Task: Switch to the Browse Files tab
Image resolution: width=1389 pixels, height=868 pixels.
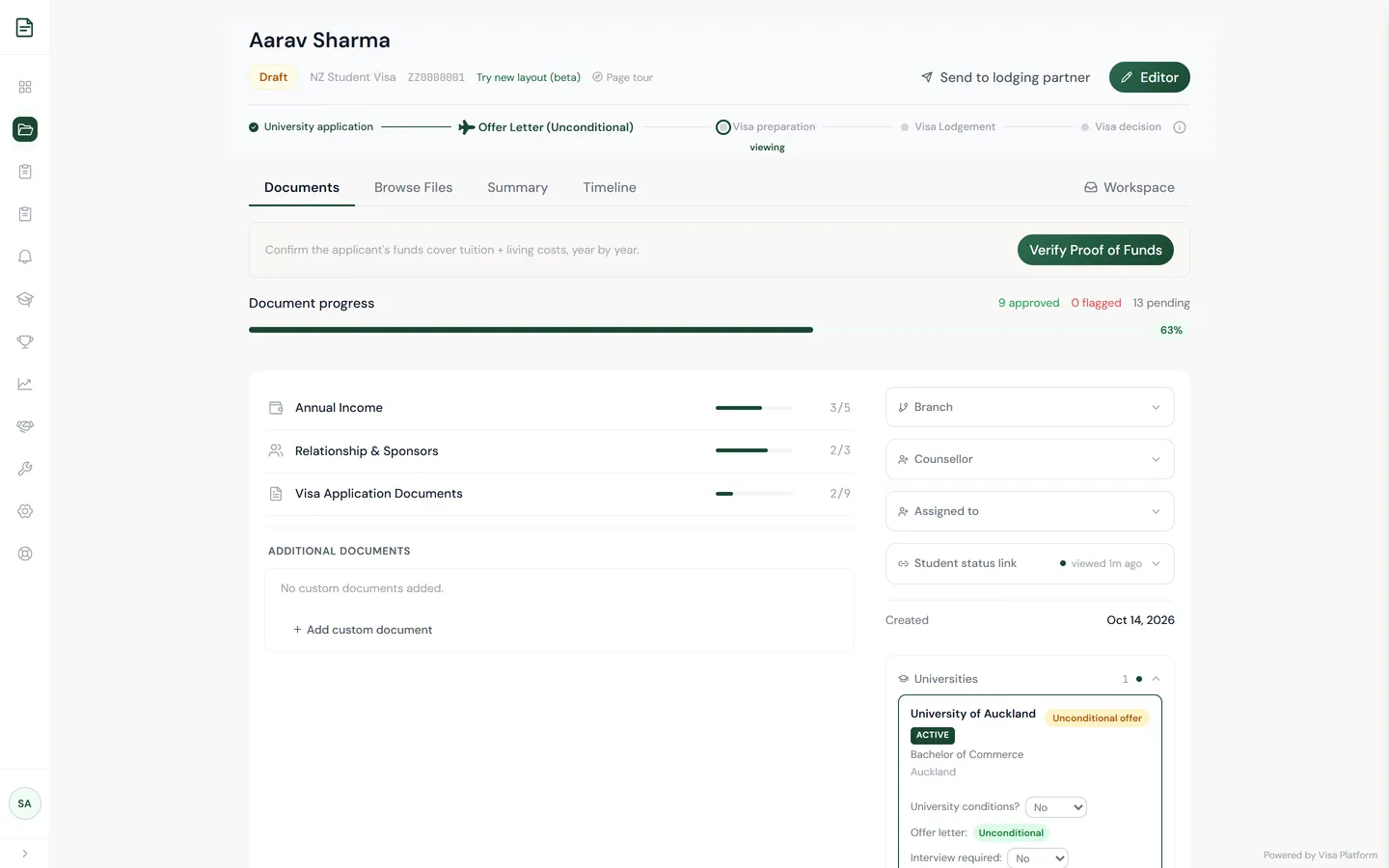Action: click(x=413, y=187)
